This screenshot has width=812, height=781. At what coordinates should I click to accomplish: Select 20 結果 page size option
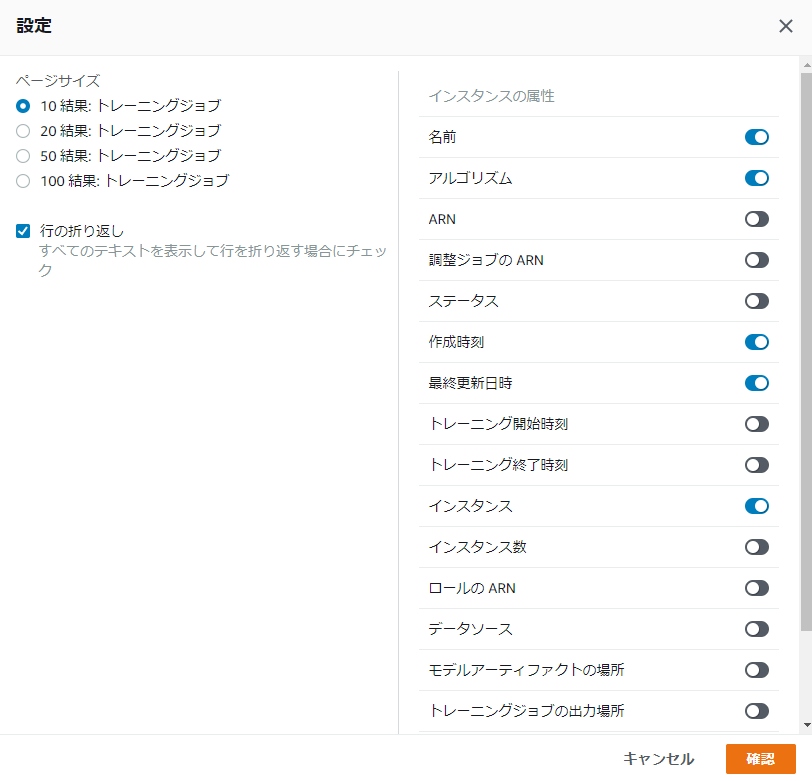coord(23,131)
